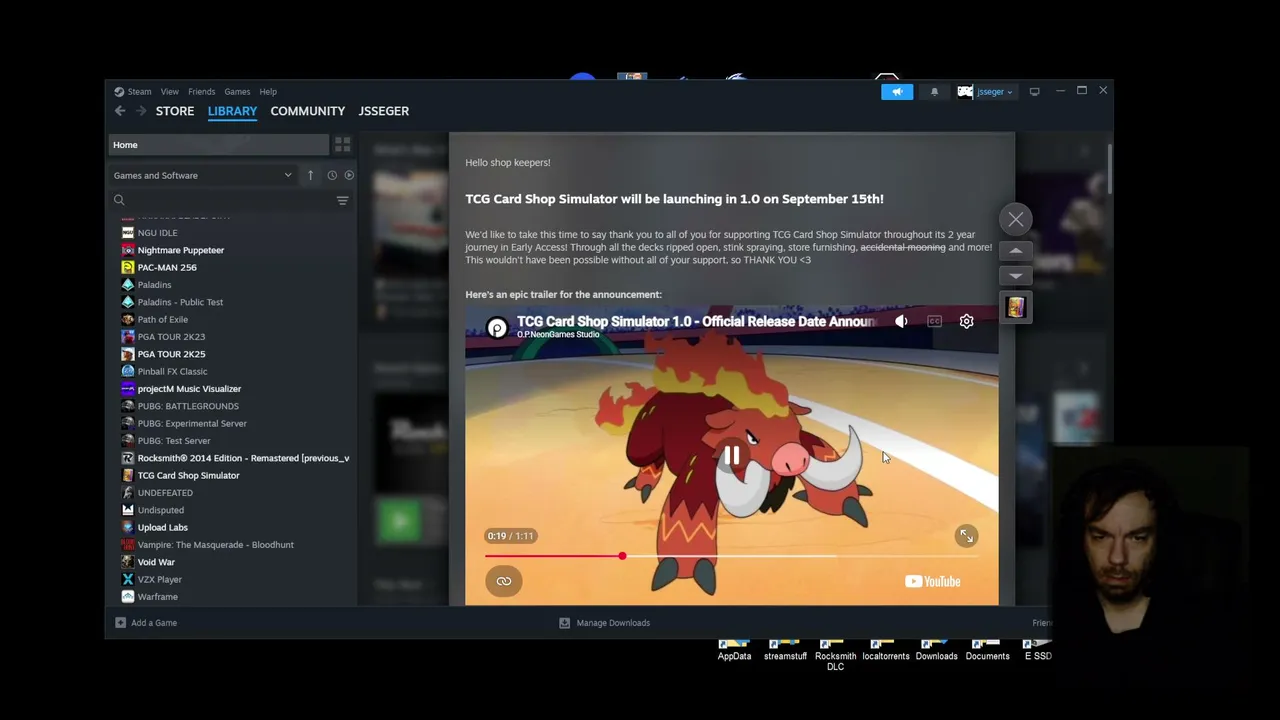Switch library to grid collections view
Image resolution: width=1280 pixels, height=720 pixels.
(x=342, y=145)
